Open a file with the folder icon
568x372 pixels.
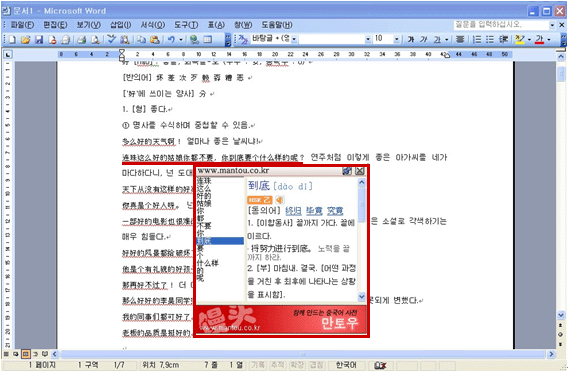[x=25, y=39]
